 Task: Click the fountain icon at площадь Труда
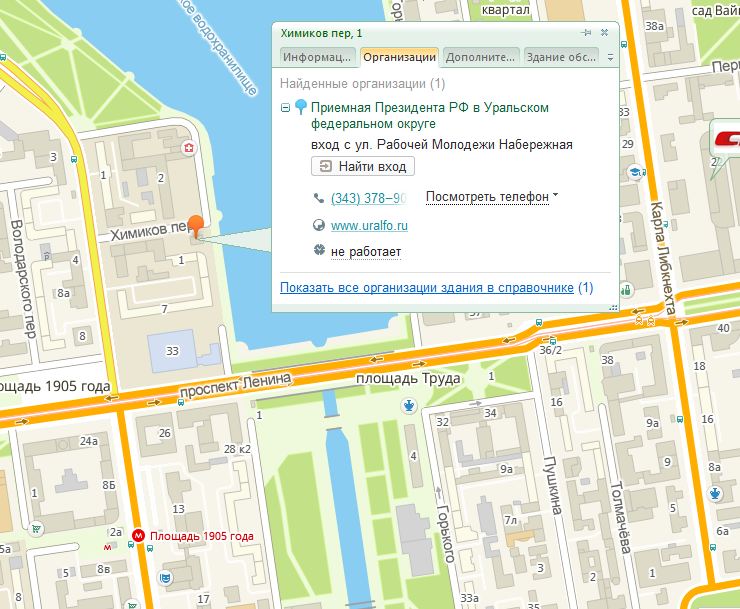pos(409,404)
